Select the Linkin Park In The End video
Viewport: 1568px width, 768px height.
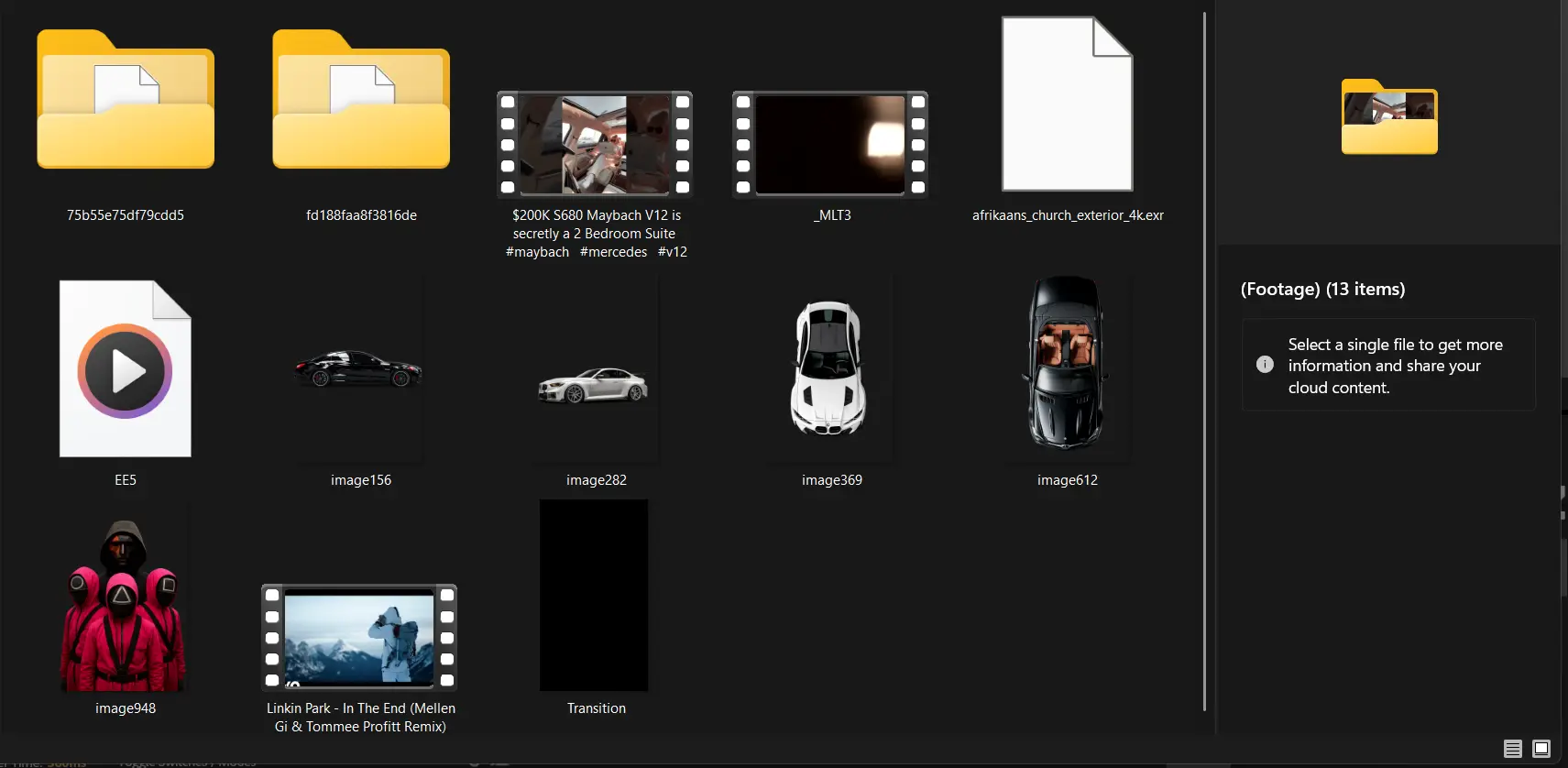[359, 637]
